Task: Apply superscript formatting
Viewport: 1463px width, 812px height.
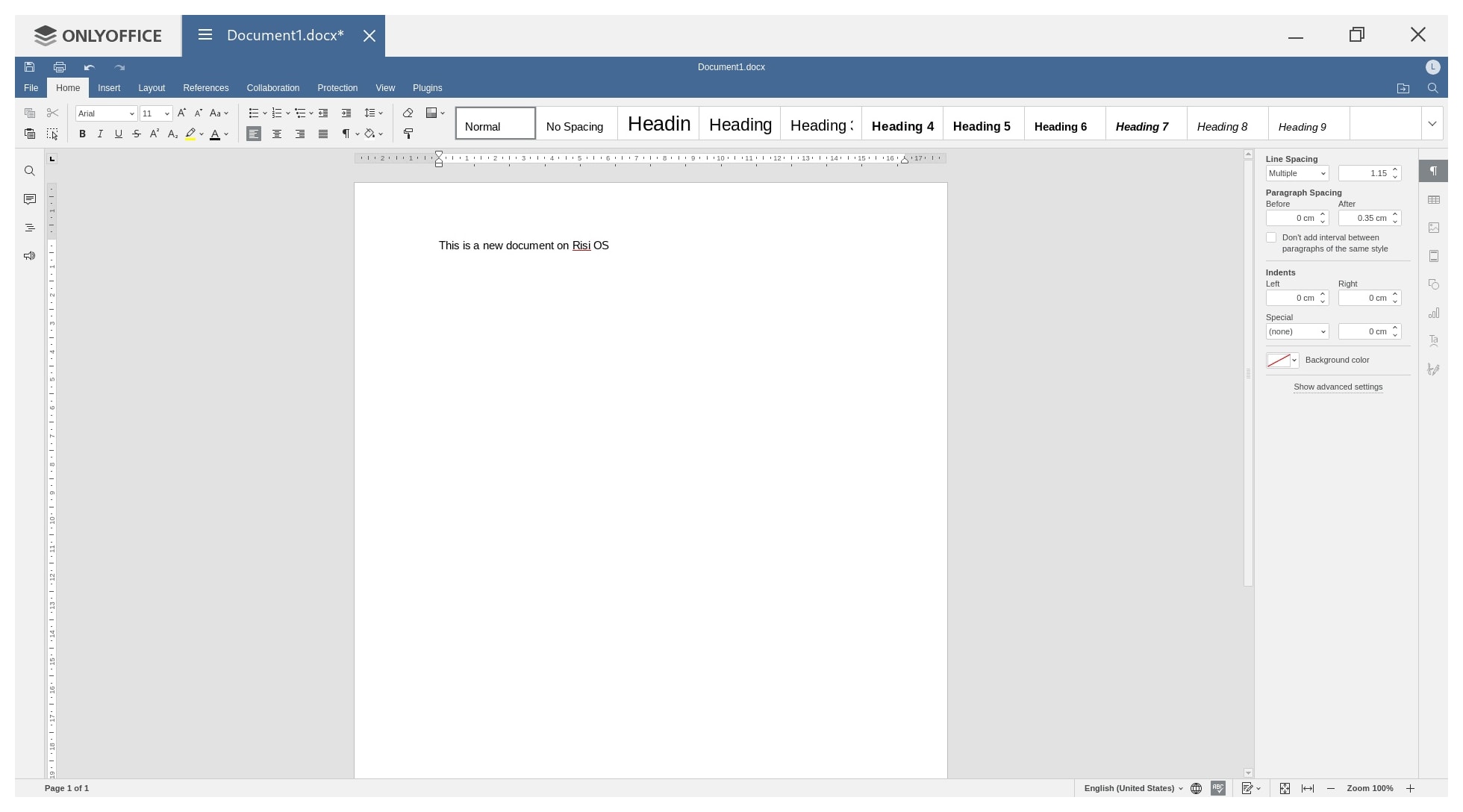Action: [x=155, y=134]
